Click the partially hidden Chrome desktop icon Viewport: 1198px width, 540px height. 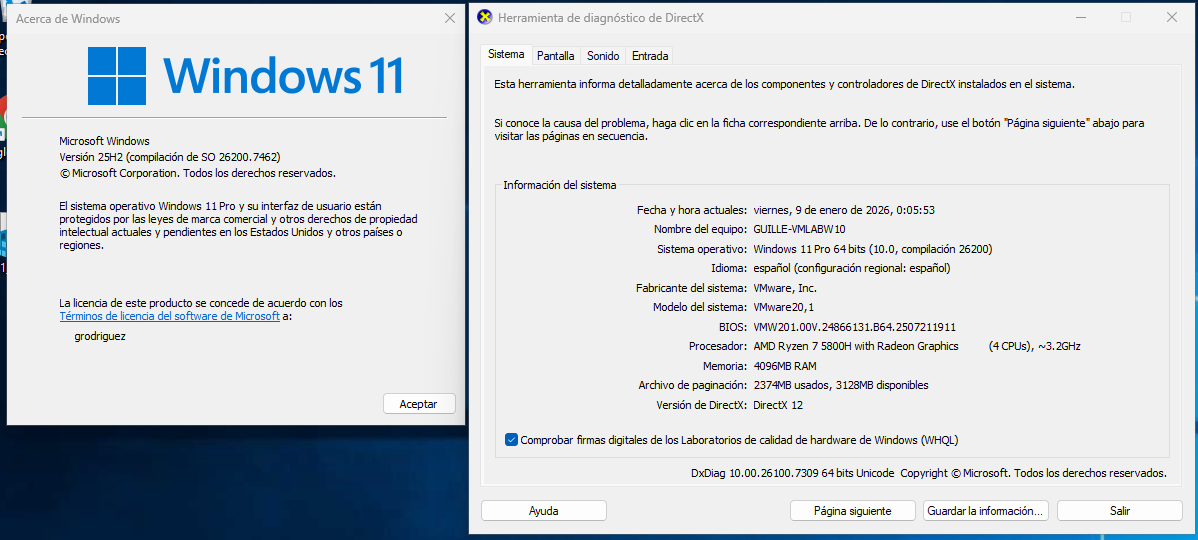pyautogui.click(x=3, y=120)
